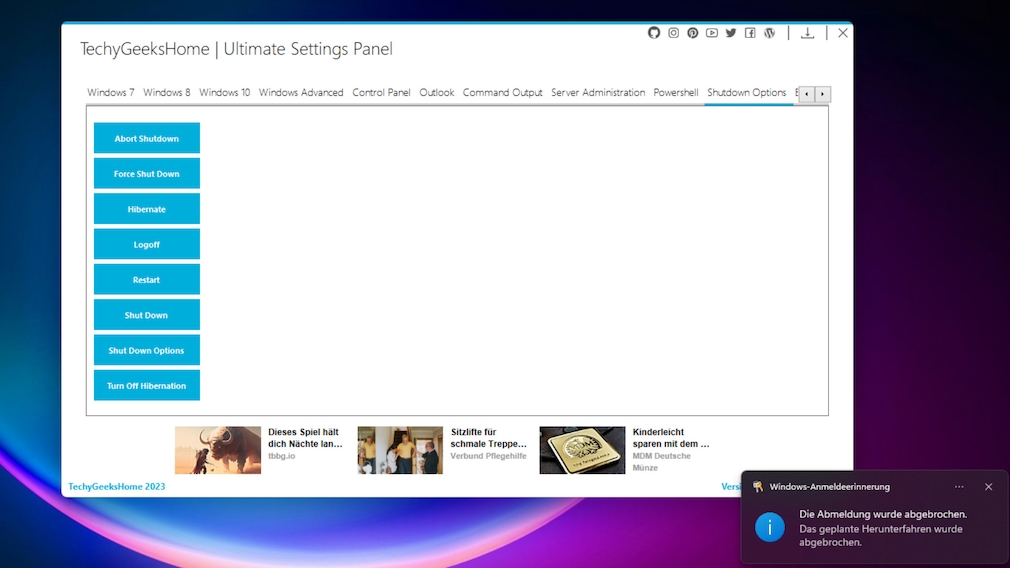
Task: Click the Force Shut Down button
Action: click(147, 174)
